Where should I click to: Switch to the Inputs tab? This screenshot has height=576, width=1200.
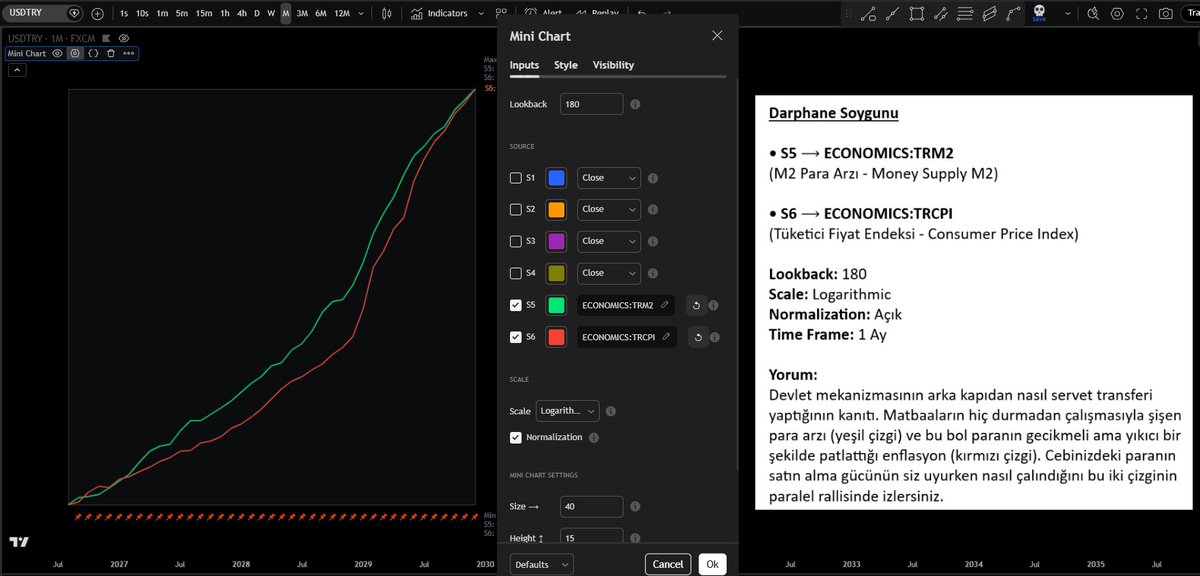(x=524, y=65)
